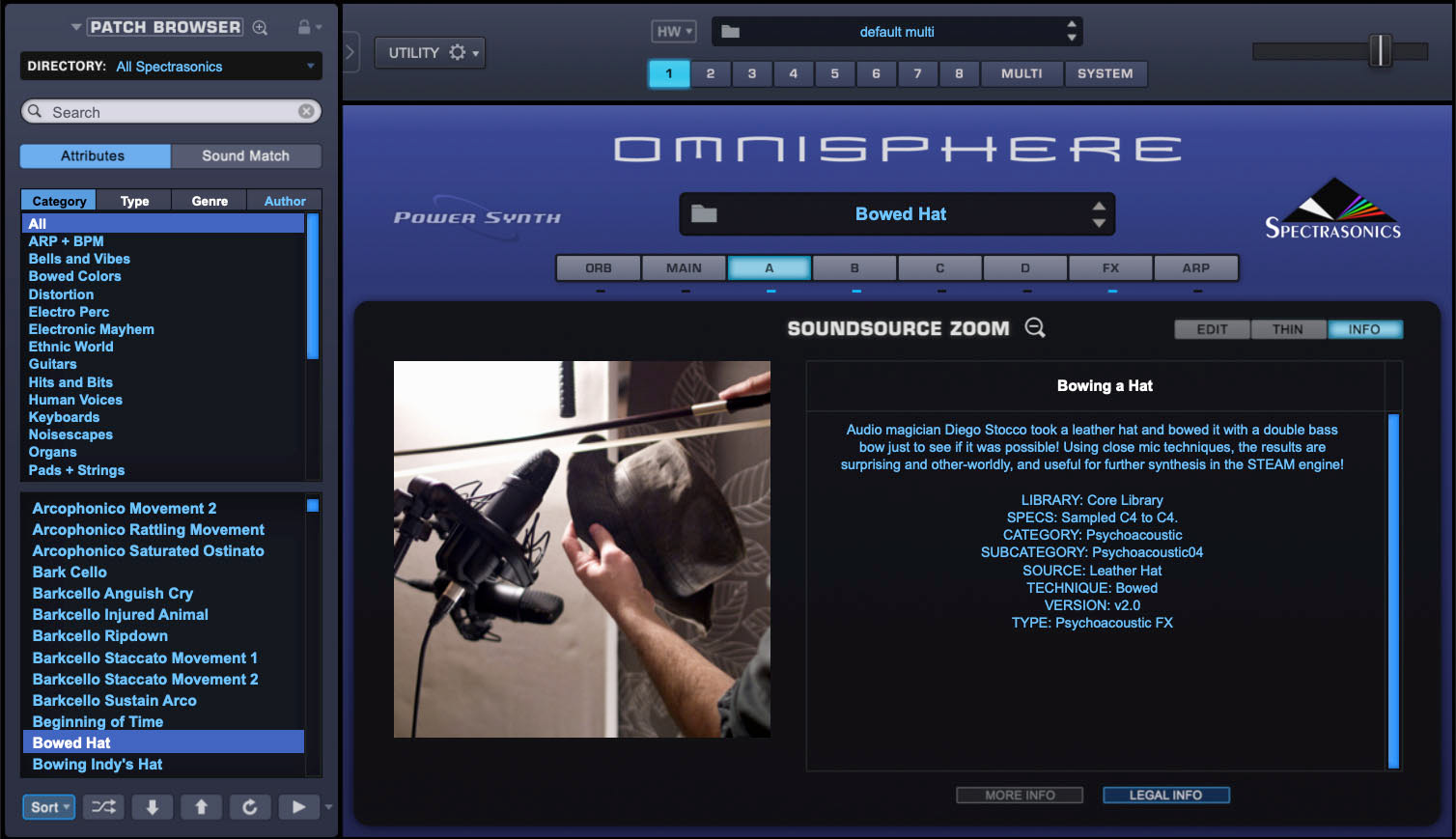
Task: Select the Author column tab
Action: [x=285, y=201]
